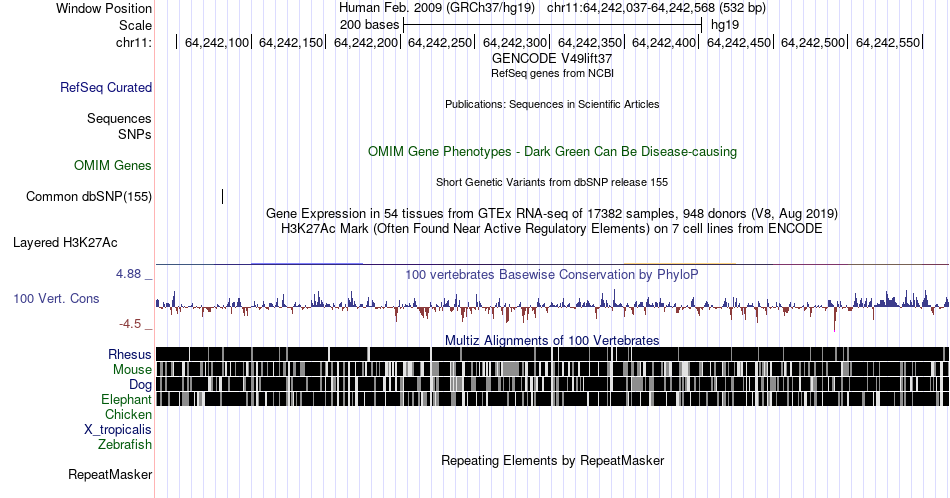Click the Dog alignment row label
Image resolution: width=950 pixels, height=498 pixels.
coord(140,385)
